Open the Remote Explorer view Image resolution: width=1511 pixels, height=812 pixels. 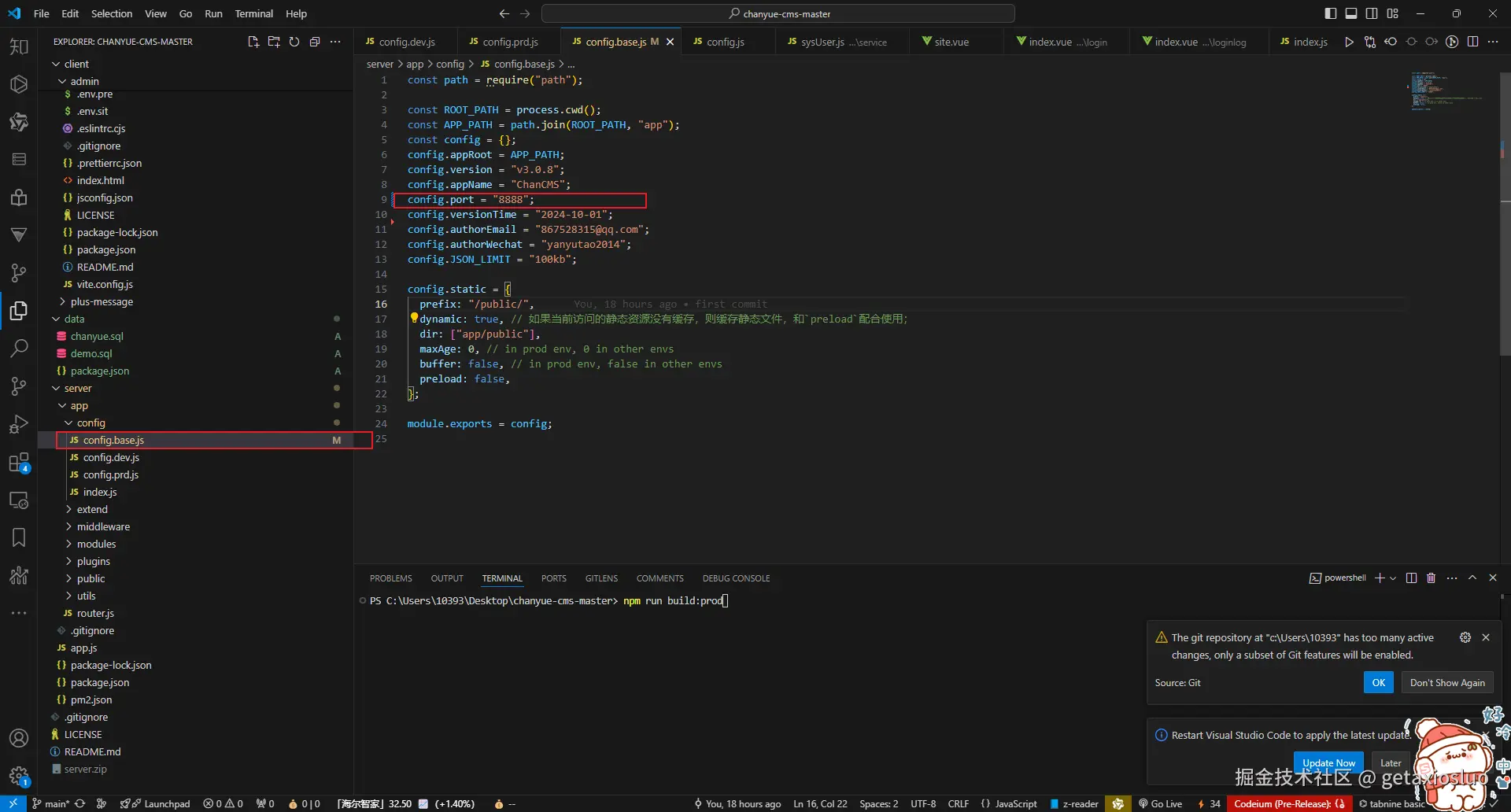point(19,500)
